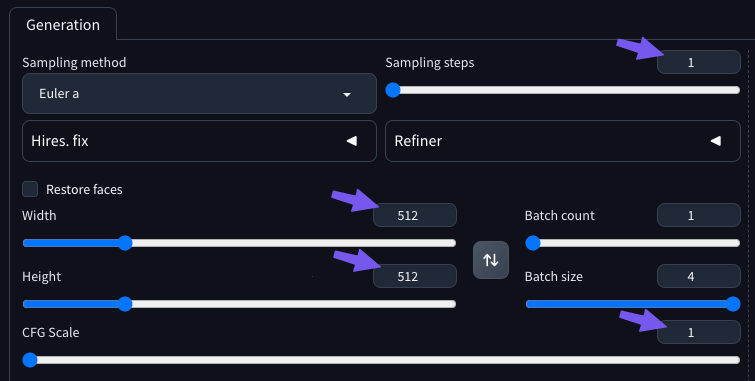Enable the Restore faces checkbox
Image resolution: width=755 pixels, height=381 pixels.
30,189
